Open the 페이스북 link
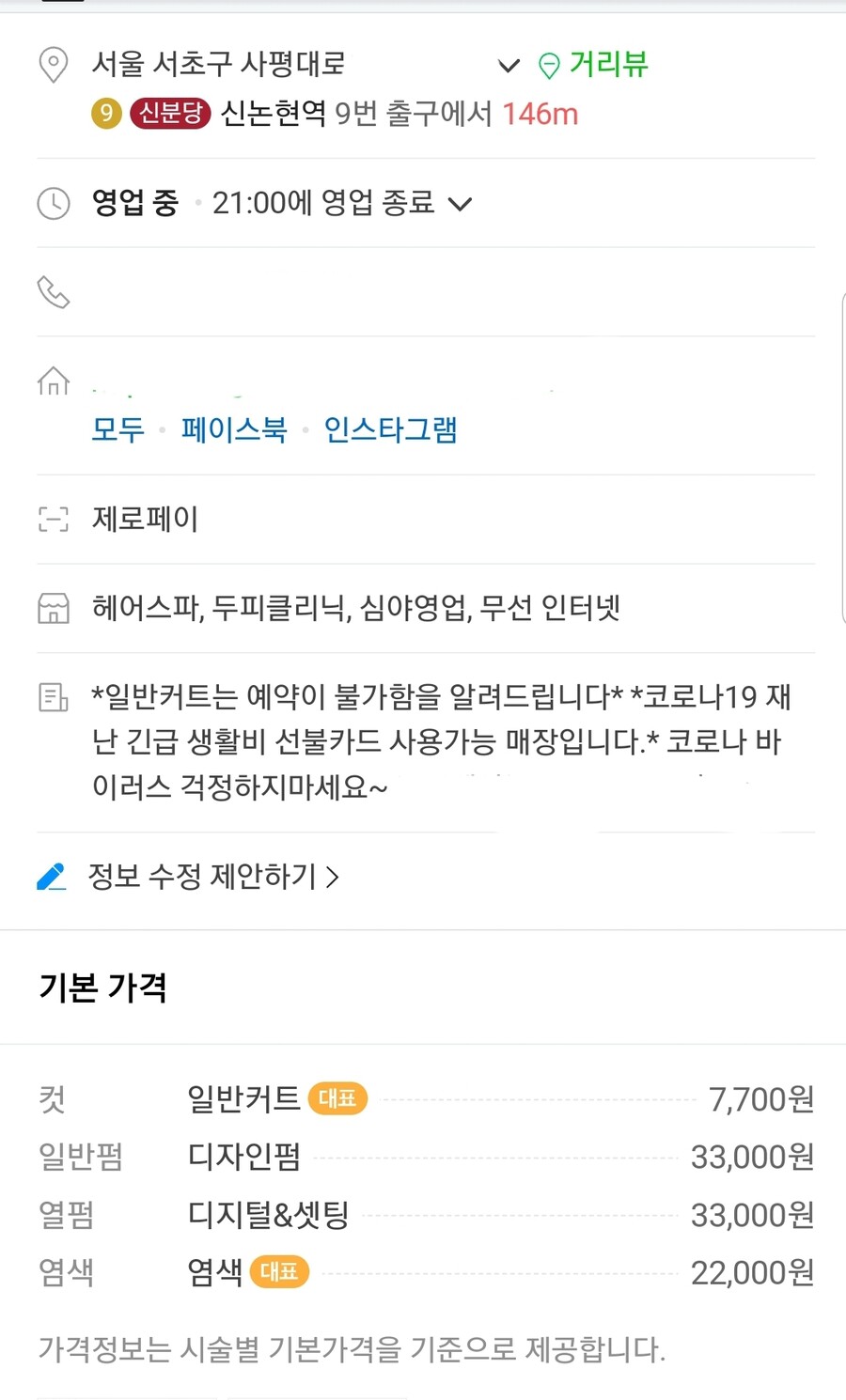846x1400 pixels. tap(234, 430)
